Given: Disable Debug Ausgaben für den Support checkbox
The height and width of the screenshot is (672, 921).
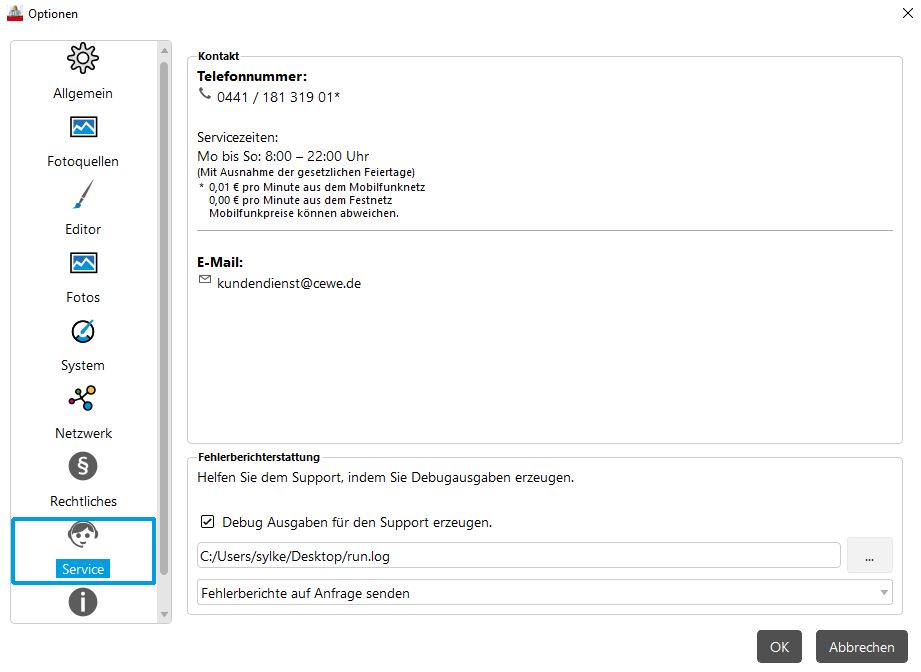Looking at the screenshot, I should click(207, 522).
